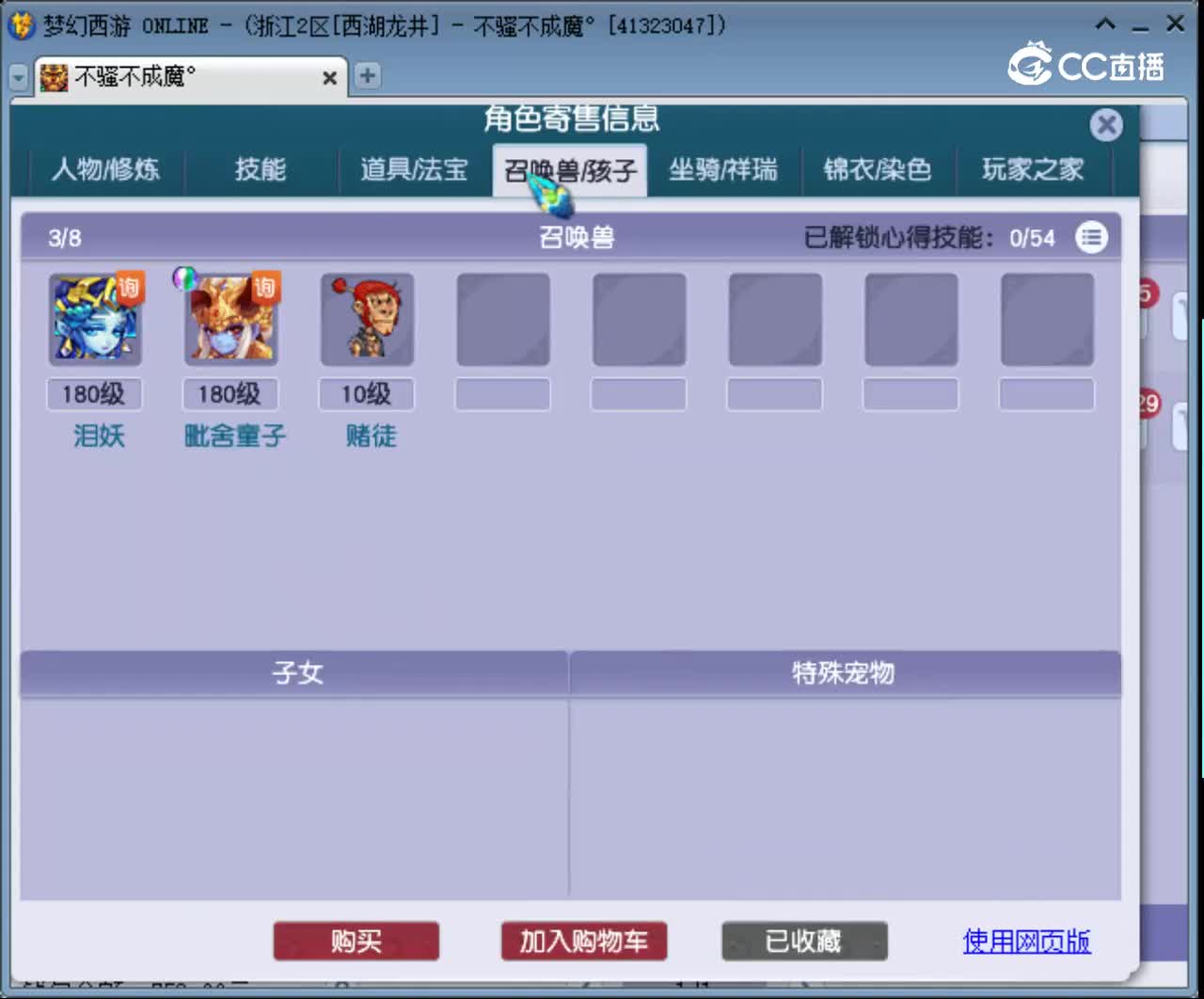Screen dimensions: 1204x999
Task: Select the 赌徒 pet portrait
Action: coord(367,320)
